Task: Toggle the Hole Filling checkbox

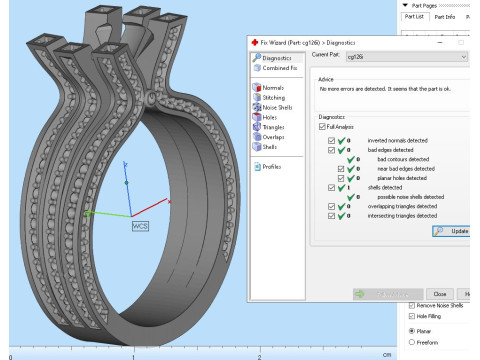Action: point(412,316)
